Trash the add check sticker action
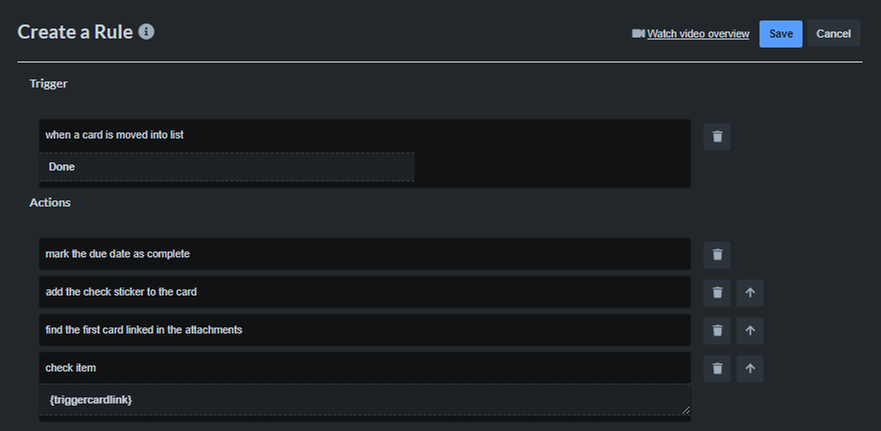The width and height of the screenshot is (881, 431). coord(717,293)
